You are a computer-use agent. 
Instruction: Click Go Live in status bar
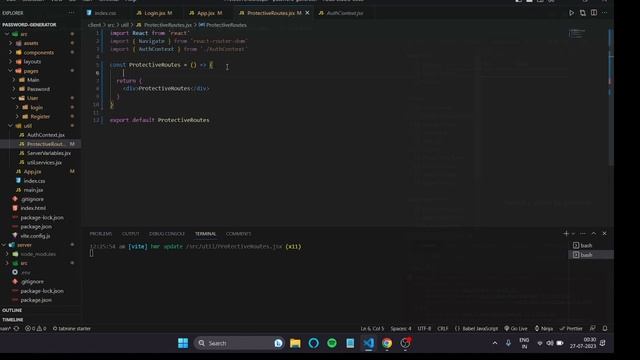[x=516, y=328]
